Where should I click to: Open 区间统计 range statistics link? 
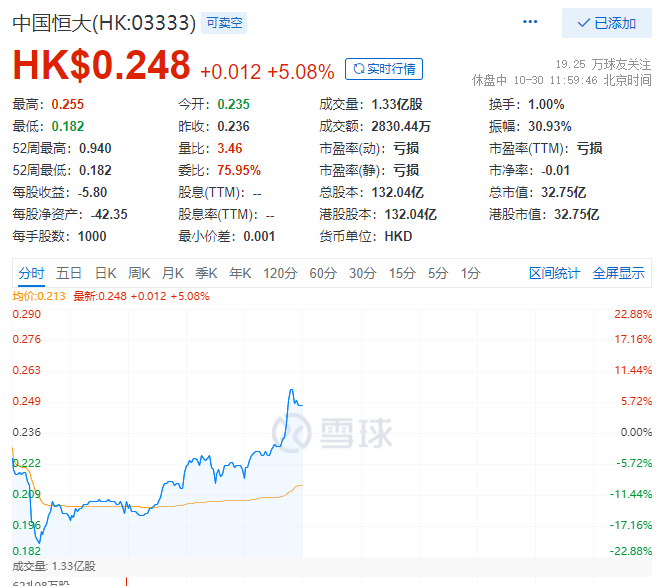click(554, 273)
